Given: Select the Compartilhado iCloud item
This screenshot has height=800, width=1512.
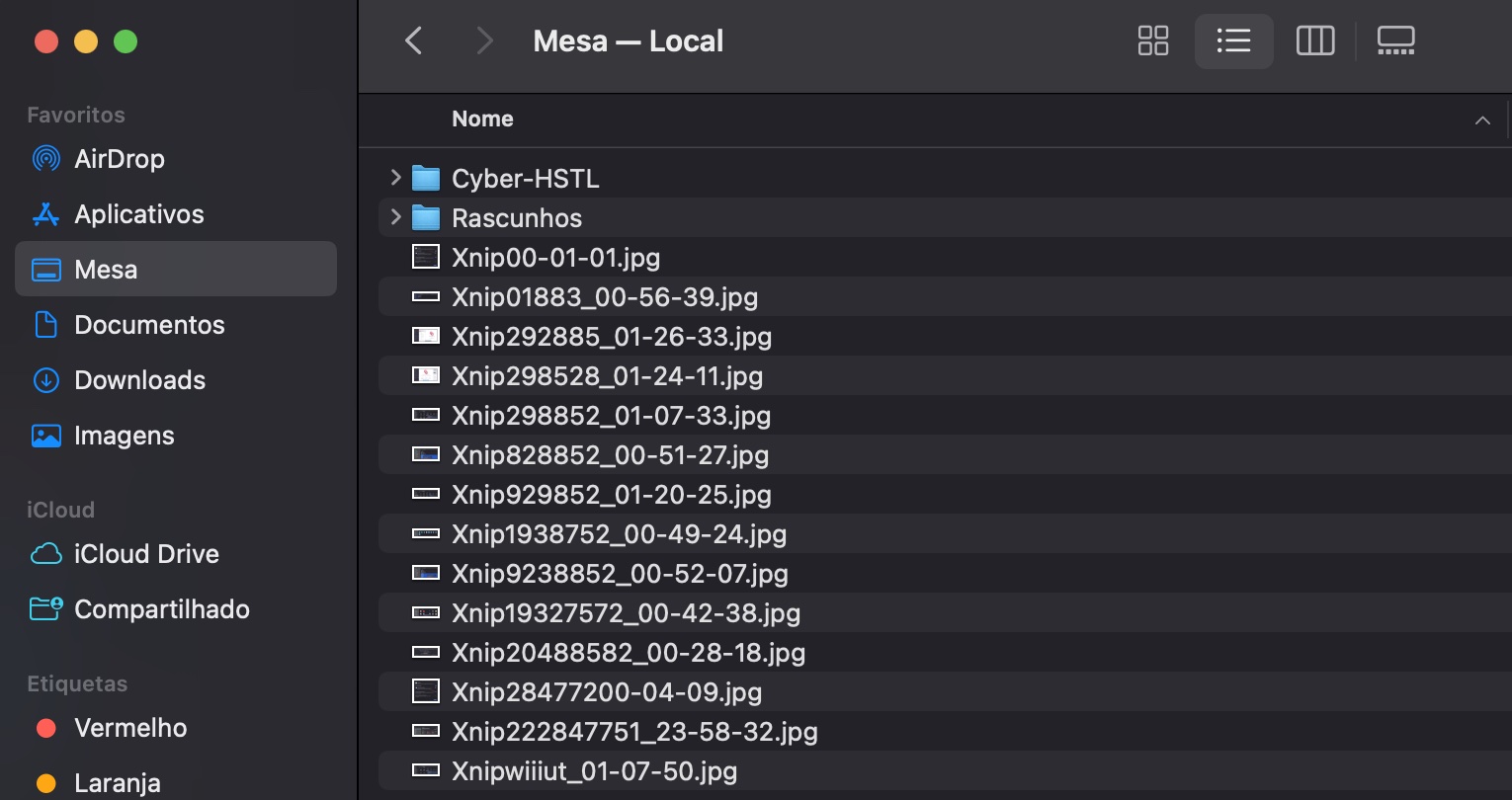Looking at the screenshot, I should coord(162,608).
